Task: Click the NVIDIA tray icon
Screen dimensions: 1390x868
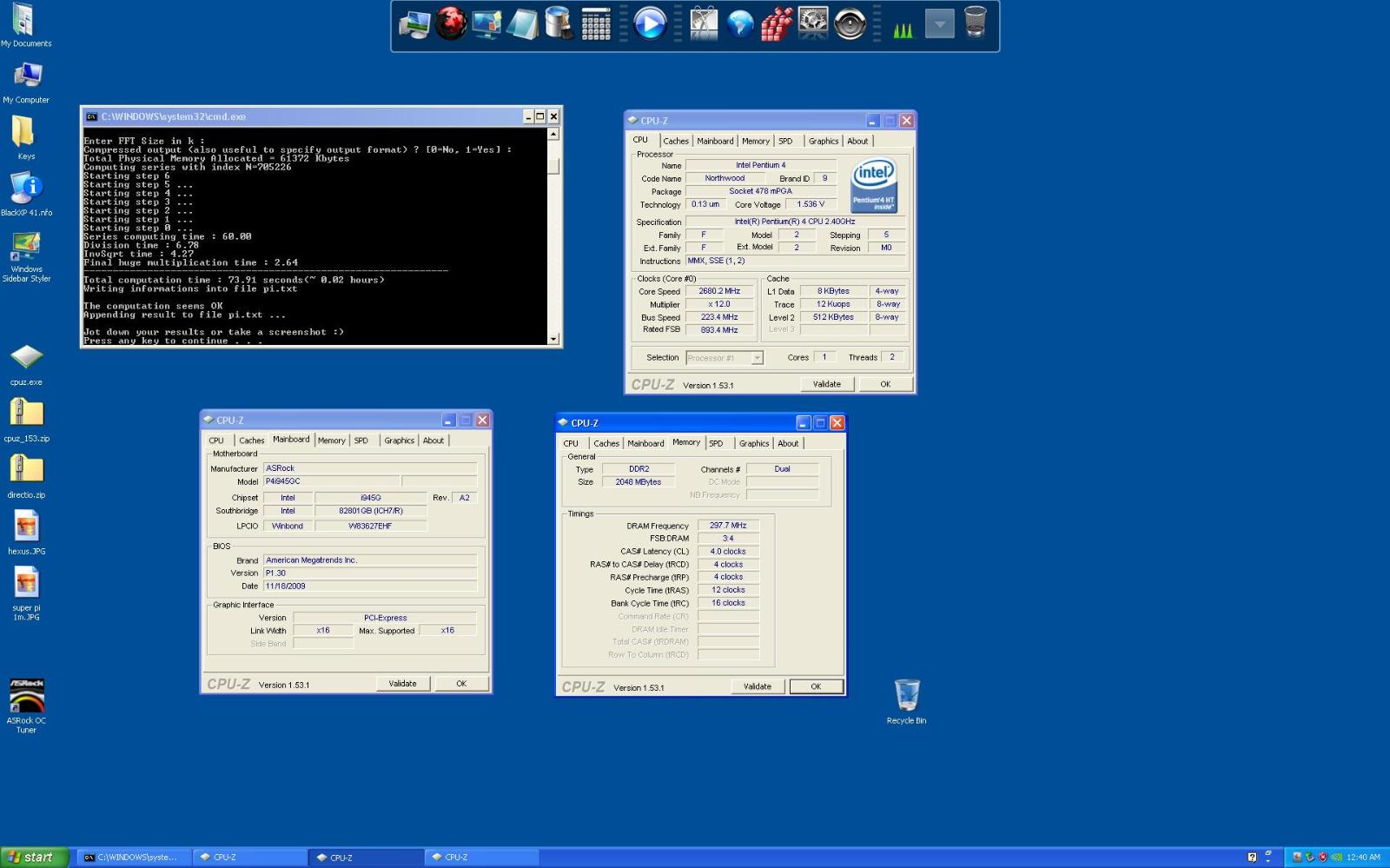Action: (1336, 857)
